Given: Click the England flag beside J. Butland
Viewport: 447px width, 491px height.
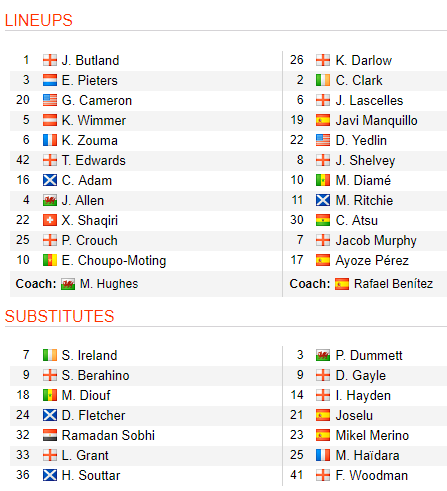Looking at the screenshot, I should pos(50,60).
